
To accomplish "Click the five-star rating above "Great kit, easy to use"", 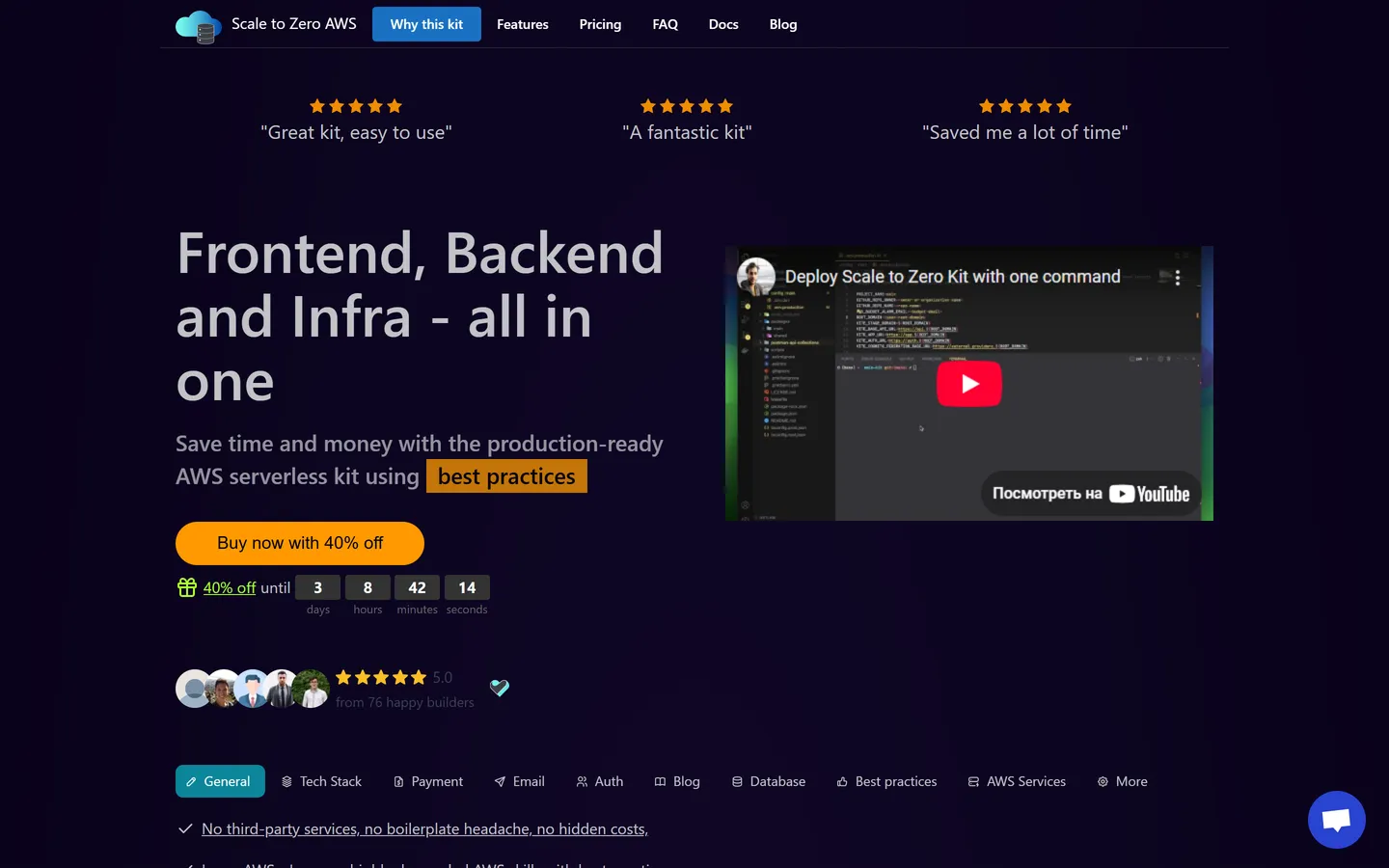I will coord(356,106).
